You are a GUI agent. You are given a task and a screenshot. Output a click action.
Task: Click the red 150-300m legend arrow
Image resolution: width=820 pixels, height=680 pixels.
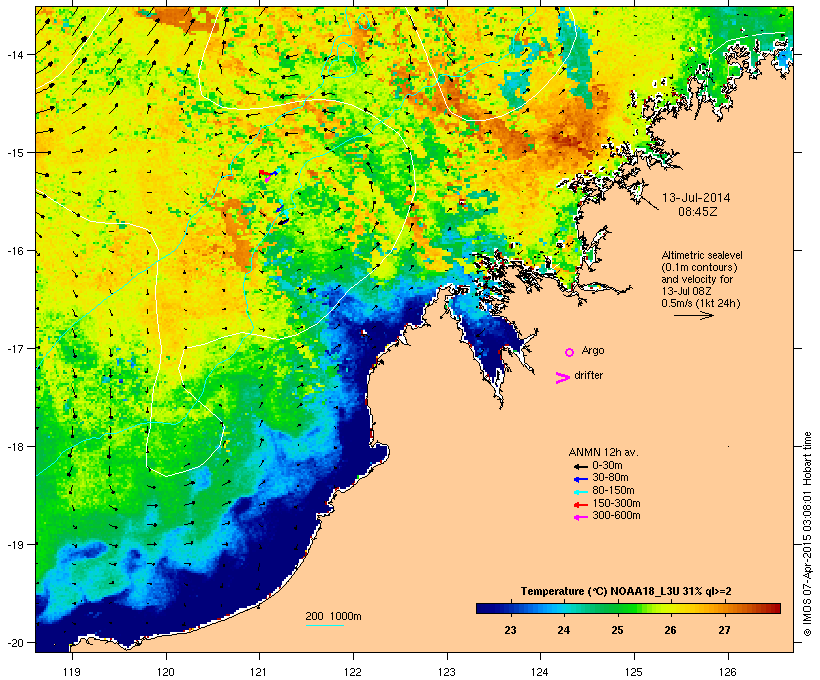pyautogui.click(x=580, y=504)
